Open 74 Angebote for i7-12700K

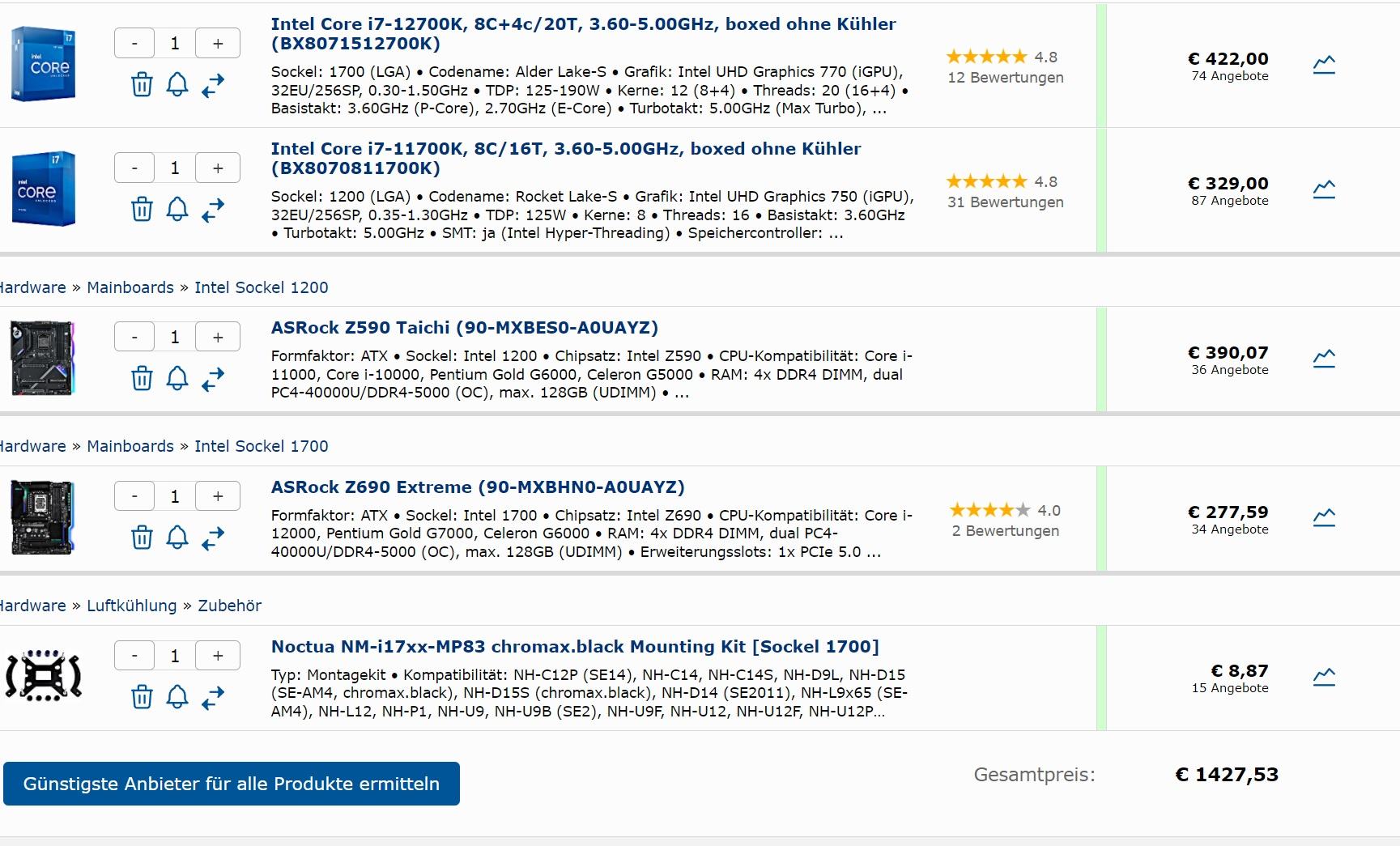pyautogui.click(x=1230, y=76)
